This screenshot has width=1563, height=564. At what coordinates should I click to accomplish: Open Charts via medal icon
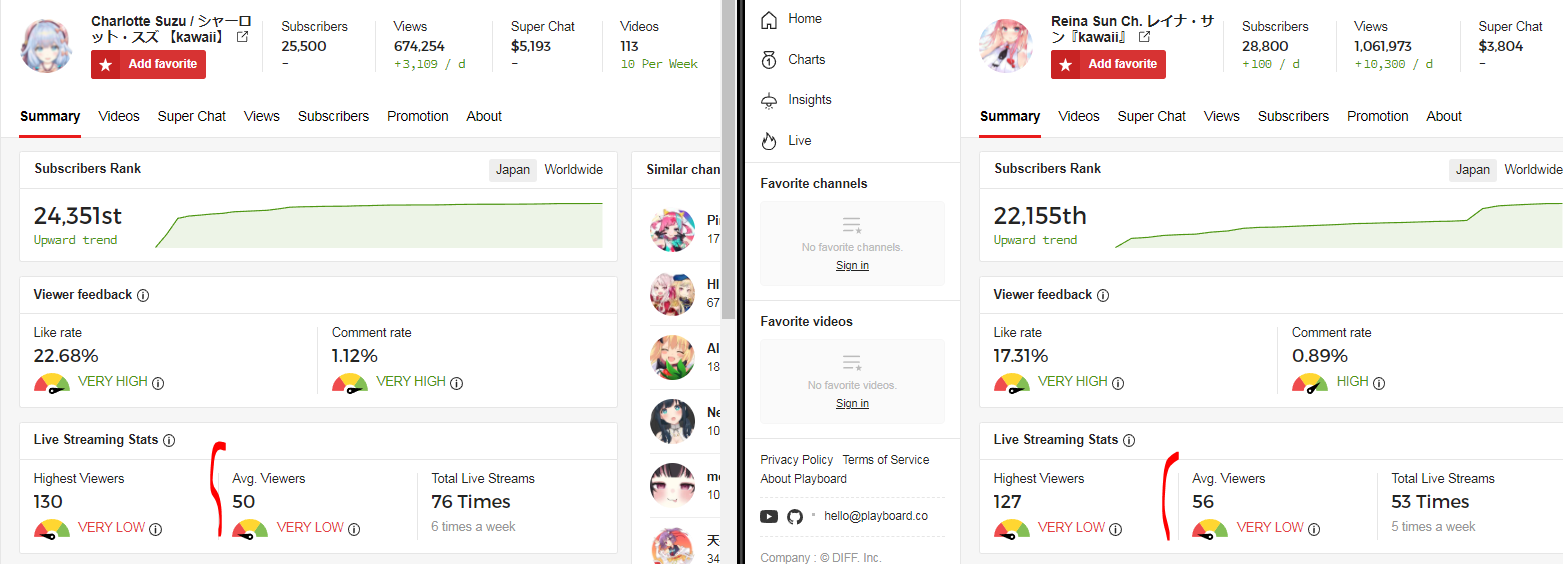[x=769, y=60]
